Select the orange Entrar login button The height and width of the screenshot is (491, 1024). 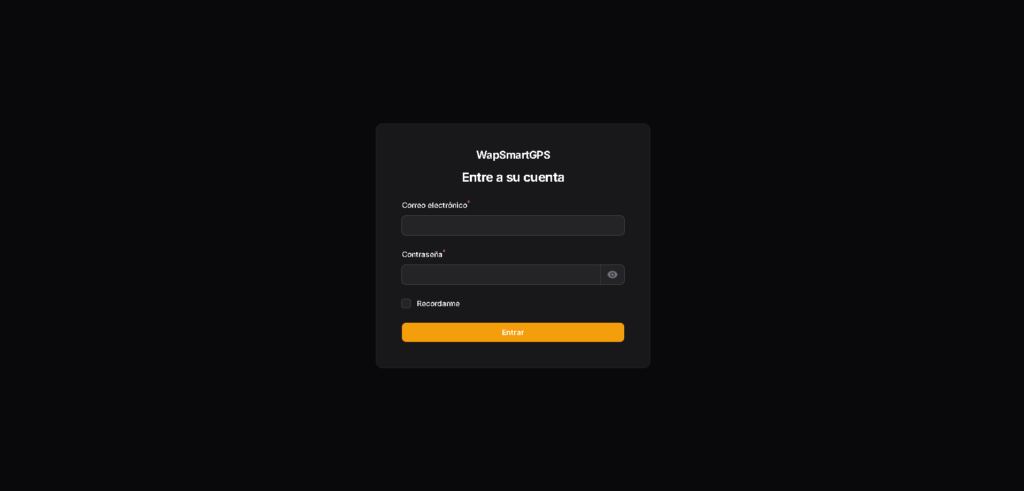pyautogui.click(x=513, y=332)
